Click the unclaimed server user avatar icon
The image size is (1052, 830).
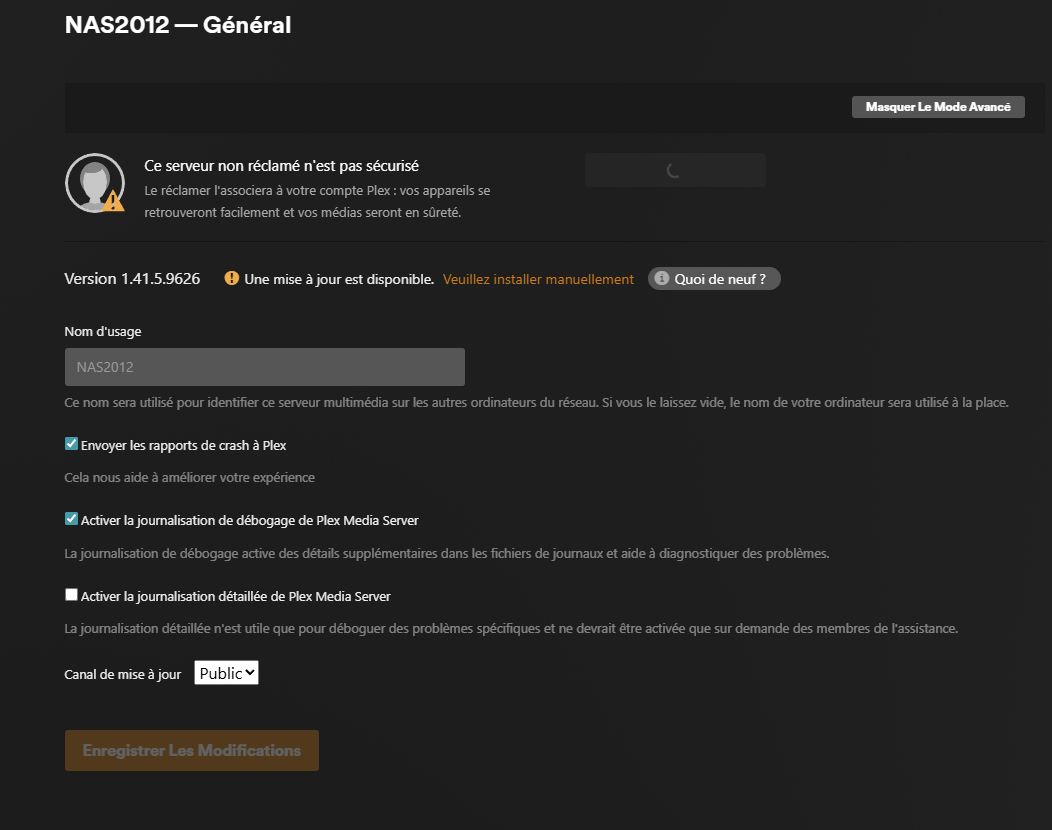point(95,183)
